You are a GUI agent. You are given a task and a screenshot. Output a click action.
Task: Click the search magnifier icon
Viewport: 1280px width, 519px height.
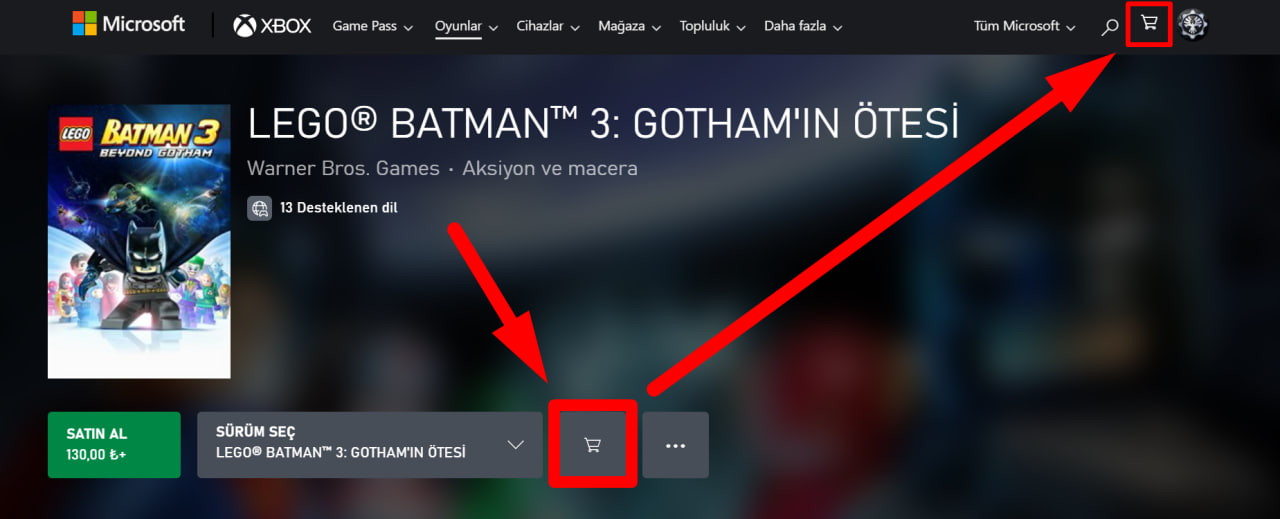click(x=1109, y=27)
